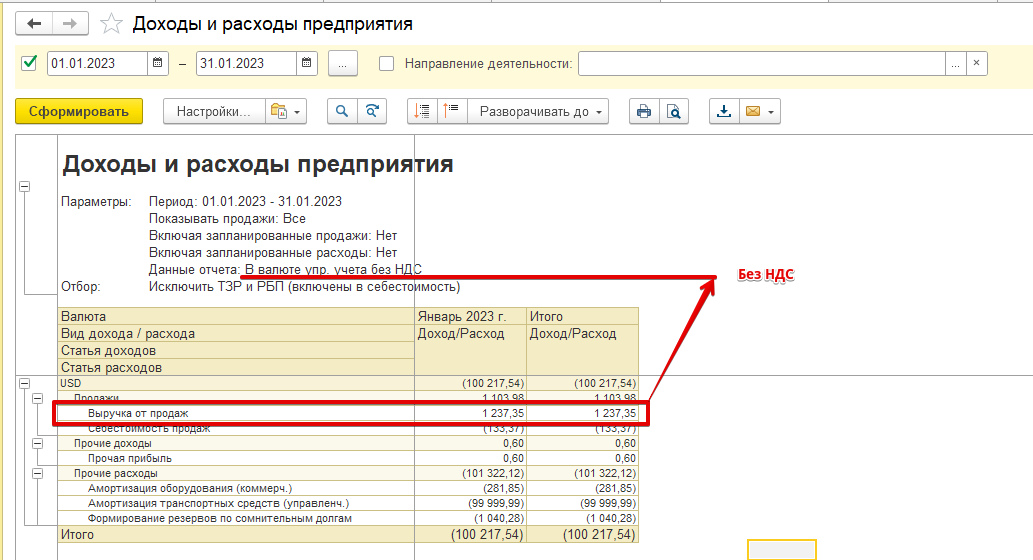Viewport: 1033px width, 560px height.
Task: Collapse the Прочие расходы group
Action: [x=38, y=472]
